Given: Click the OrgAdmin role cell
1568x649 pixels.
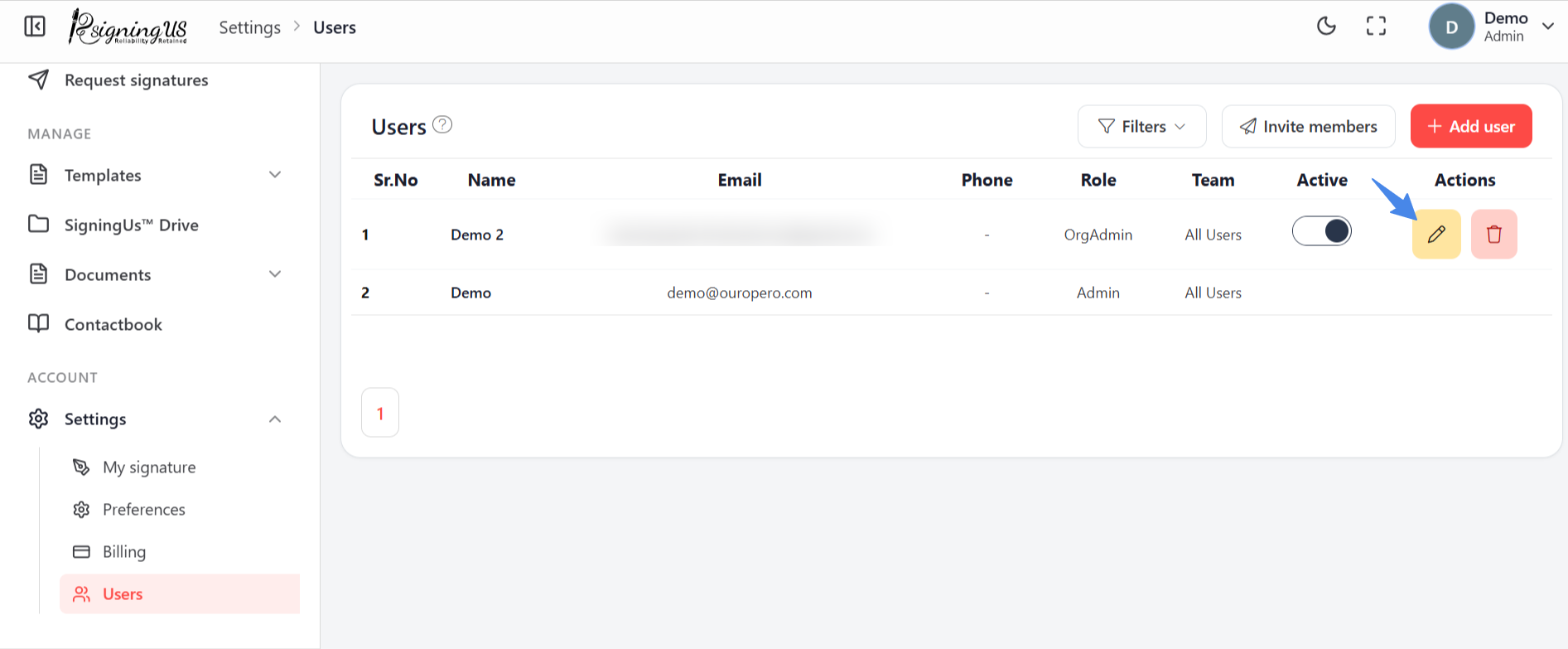Looking at the screenshot, I should click(1098, 235).
